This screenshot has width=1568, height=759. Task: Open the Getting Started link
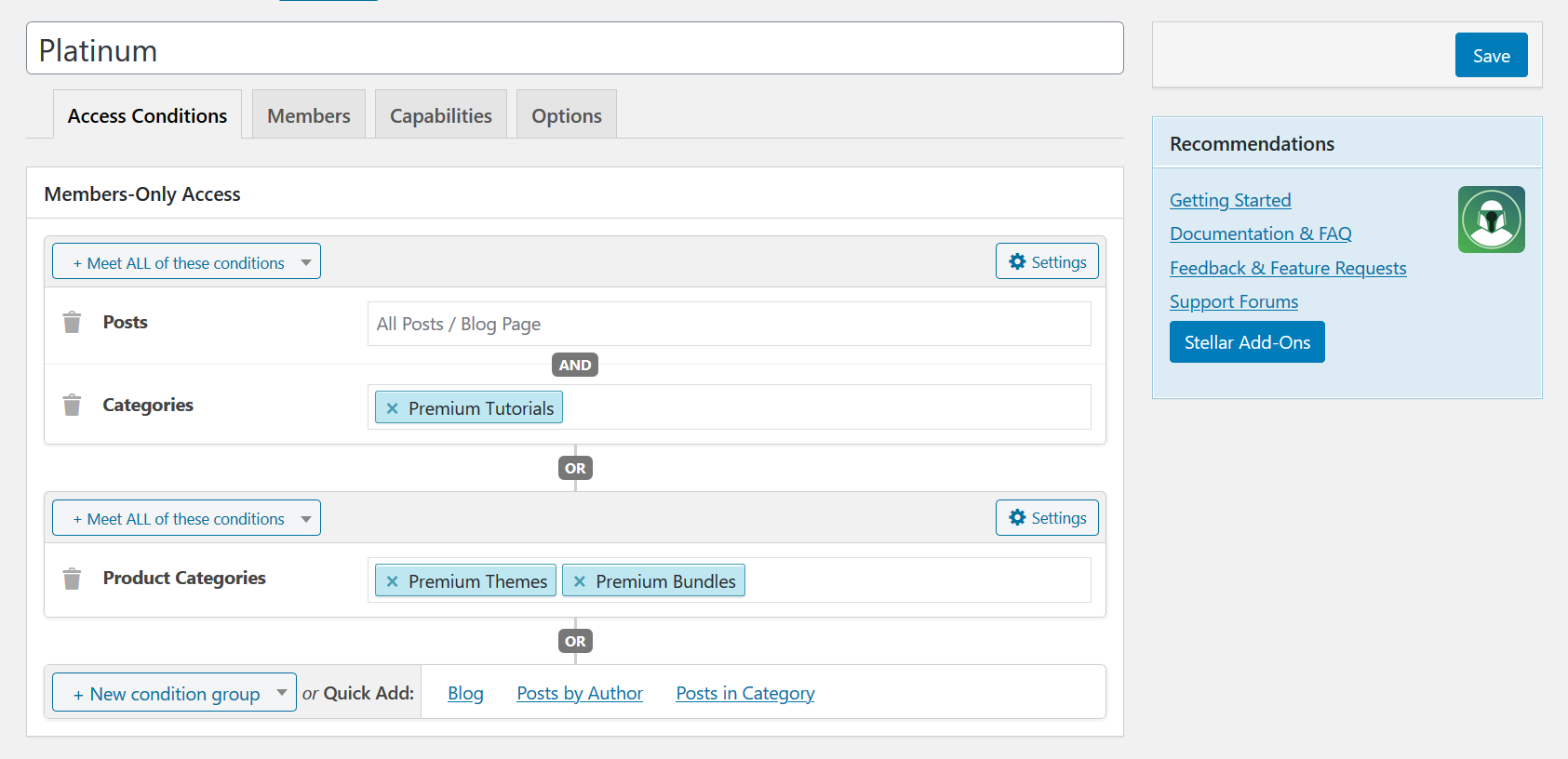(1230, 200)
